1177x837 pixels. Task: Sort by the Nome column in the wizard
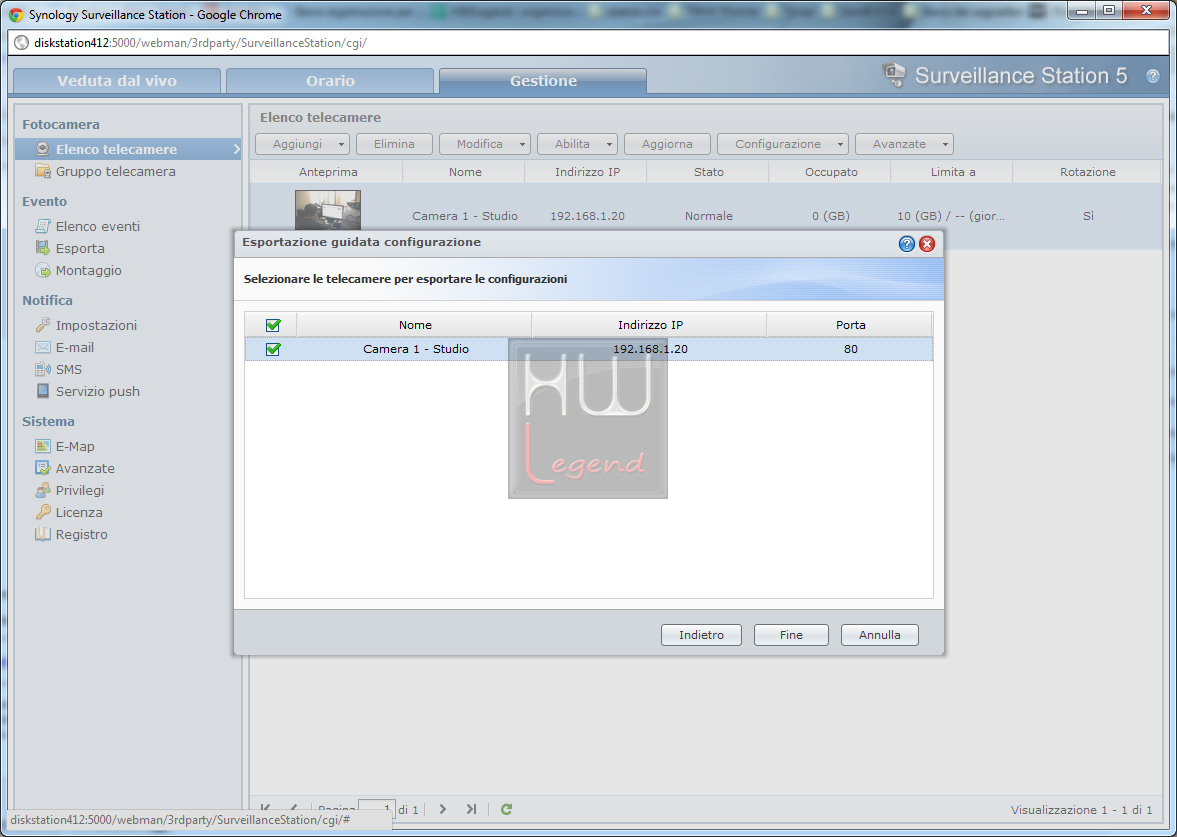tap(415, 325)
